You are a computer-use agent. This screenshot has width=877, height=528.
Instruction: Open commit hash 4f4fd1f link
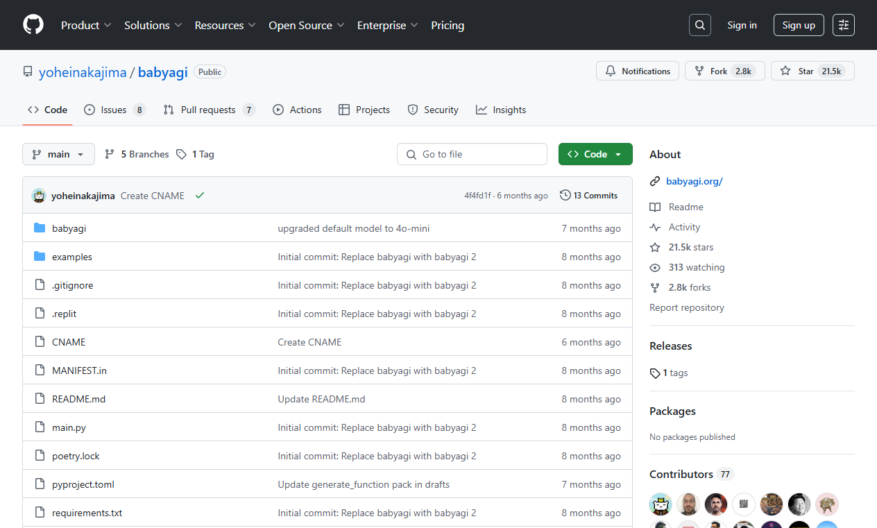point(477,195)
